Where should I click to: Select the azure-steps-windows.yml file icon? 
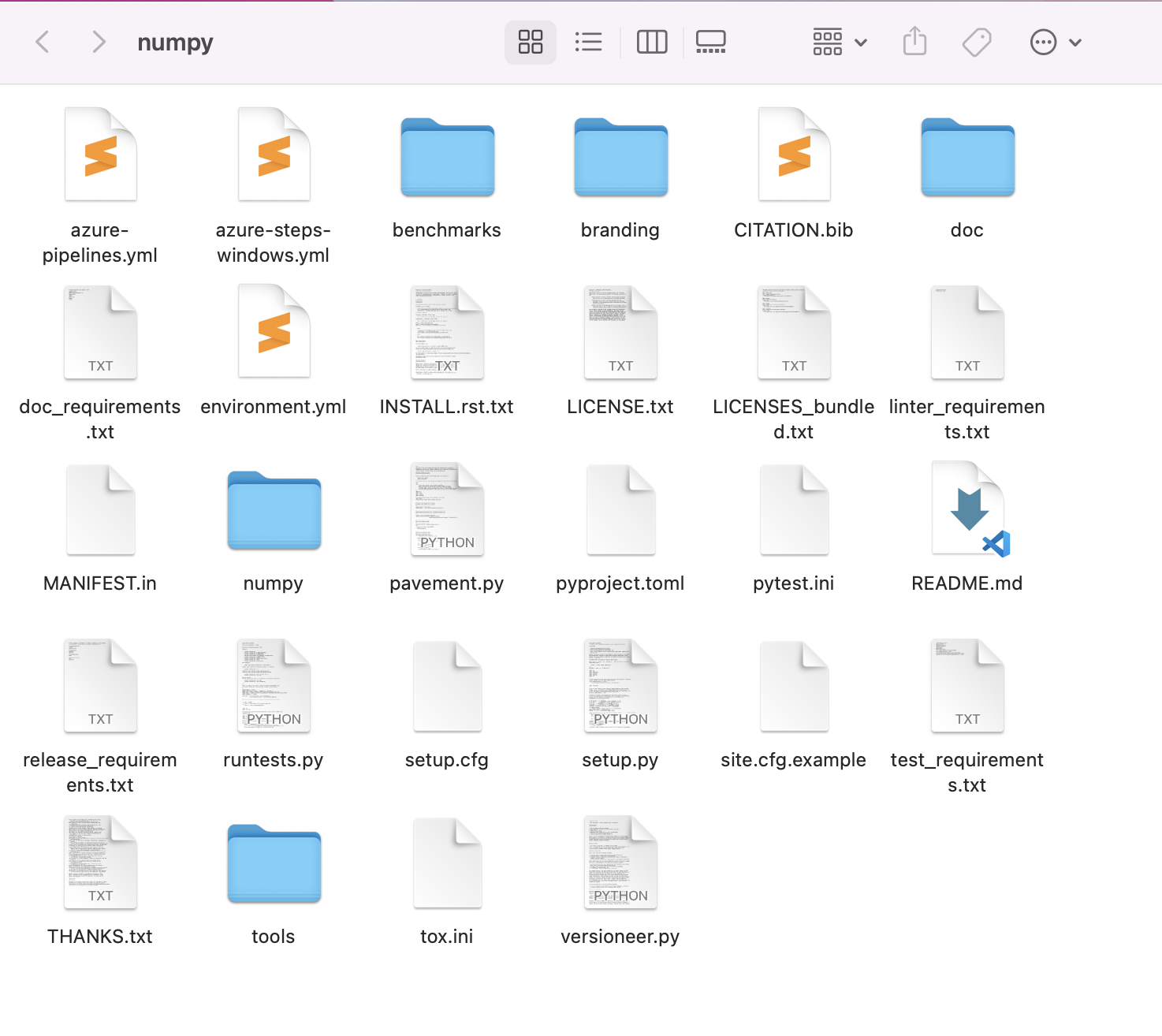[274, 154]
